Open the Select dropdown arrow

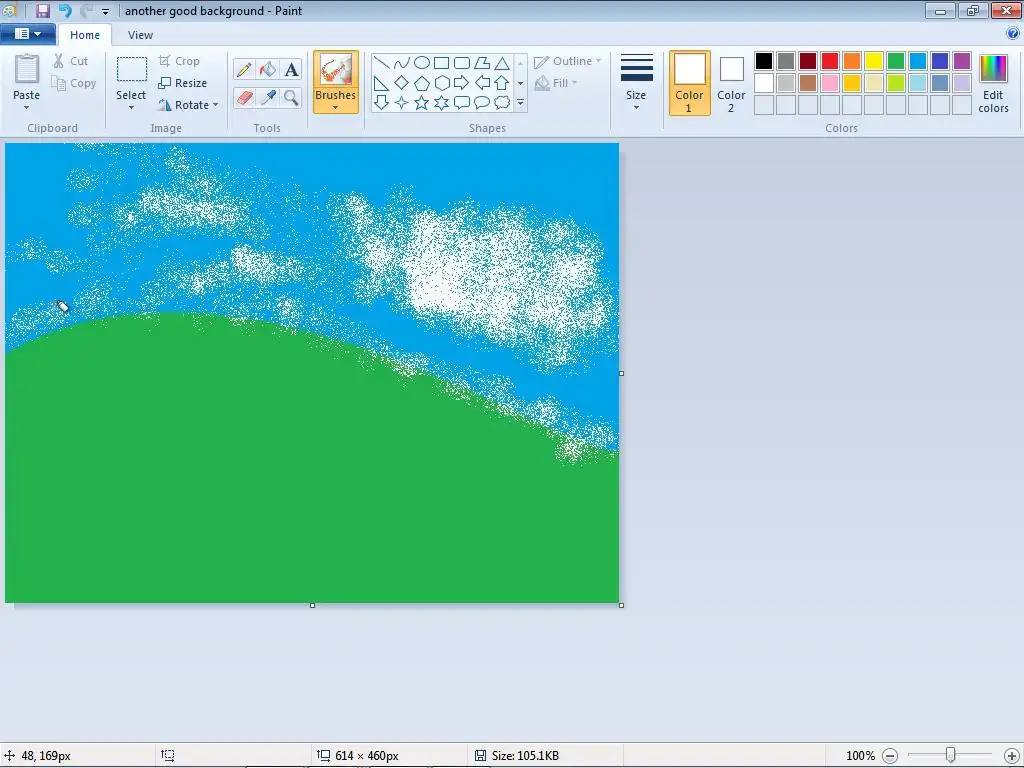(131, 108)
